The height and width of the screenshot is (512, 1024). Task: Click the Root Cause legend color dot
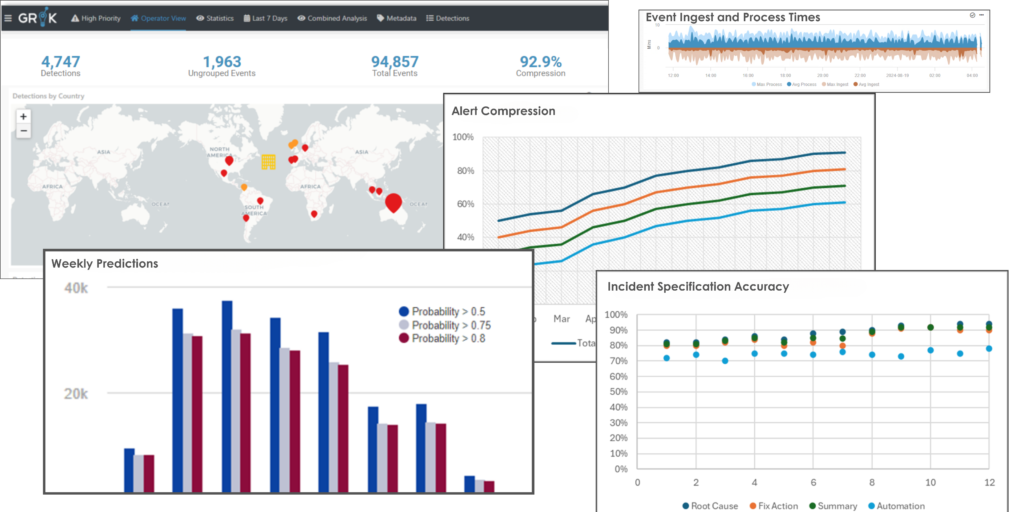686,506
